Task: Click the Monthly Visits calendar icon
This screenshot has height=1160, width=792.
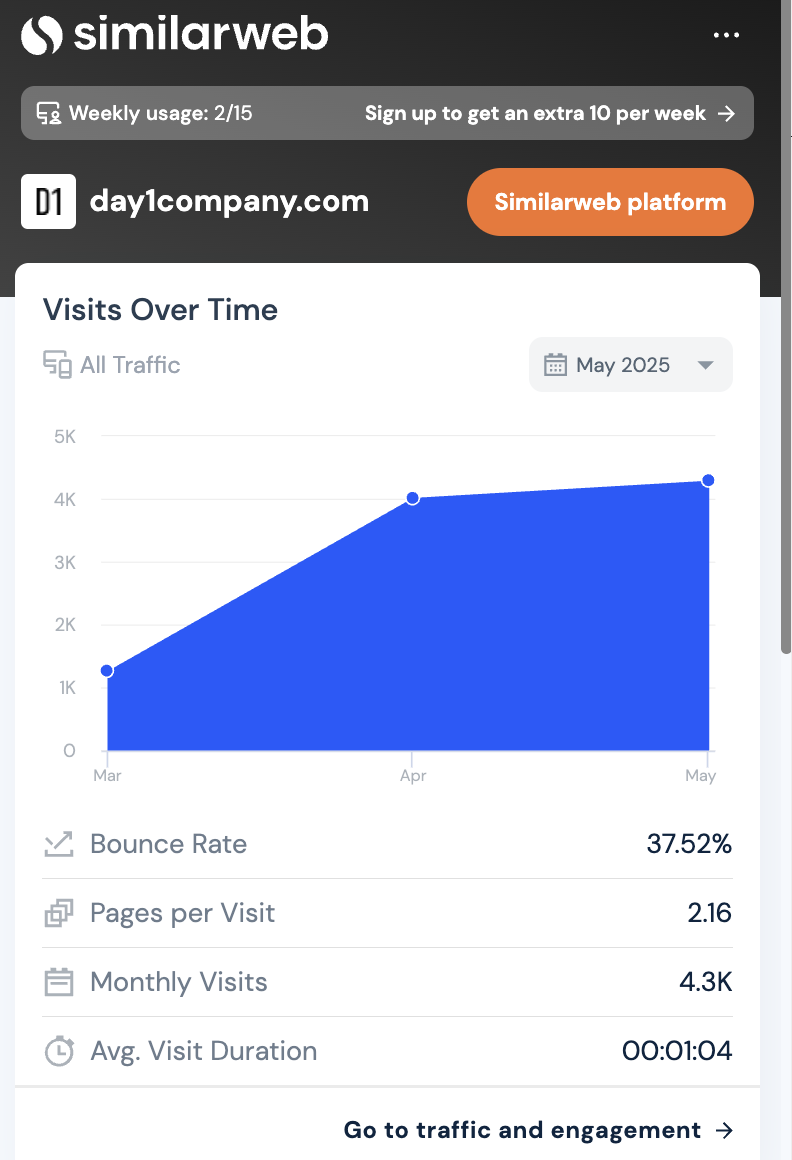Action: [x=58, y=982]
